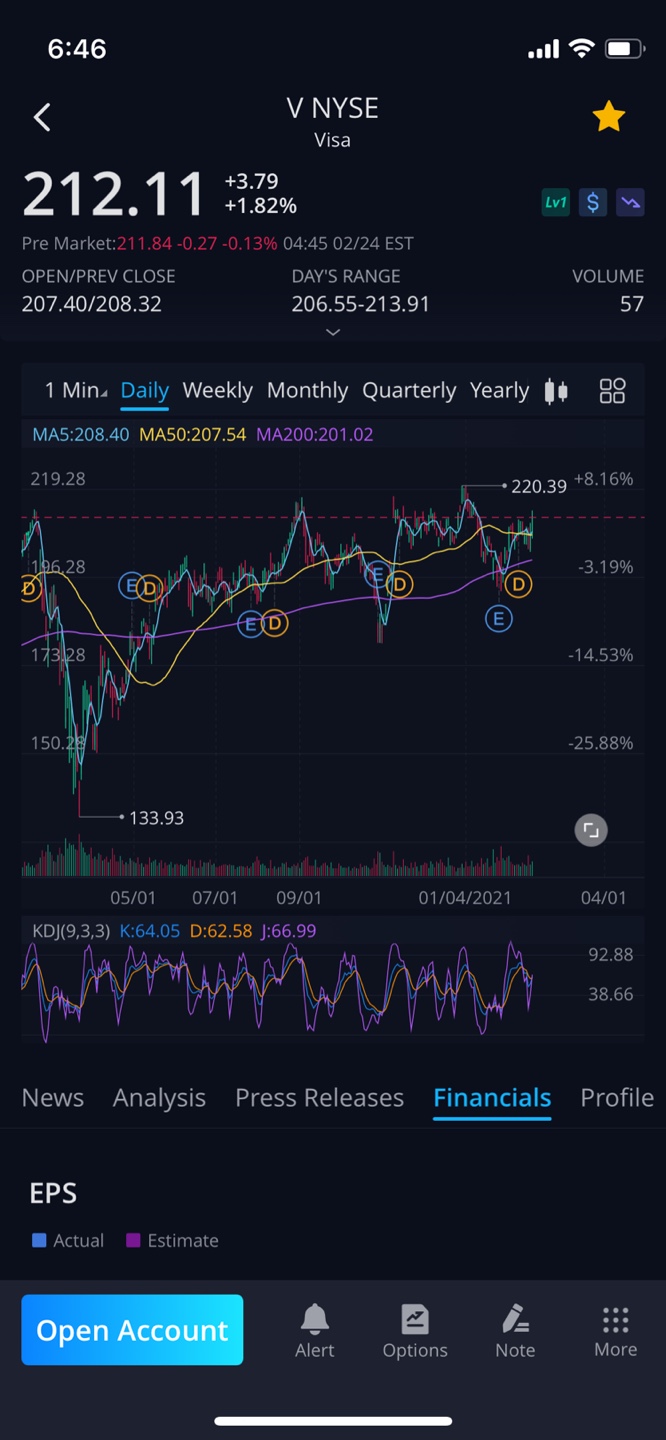Screen dimensions: 666x1440
Task: Tap the purple downward trend icon
Action: [630, 203]
